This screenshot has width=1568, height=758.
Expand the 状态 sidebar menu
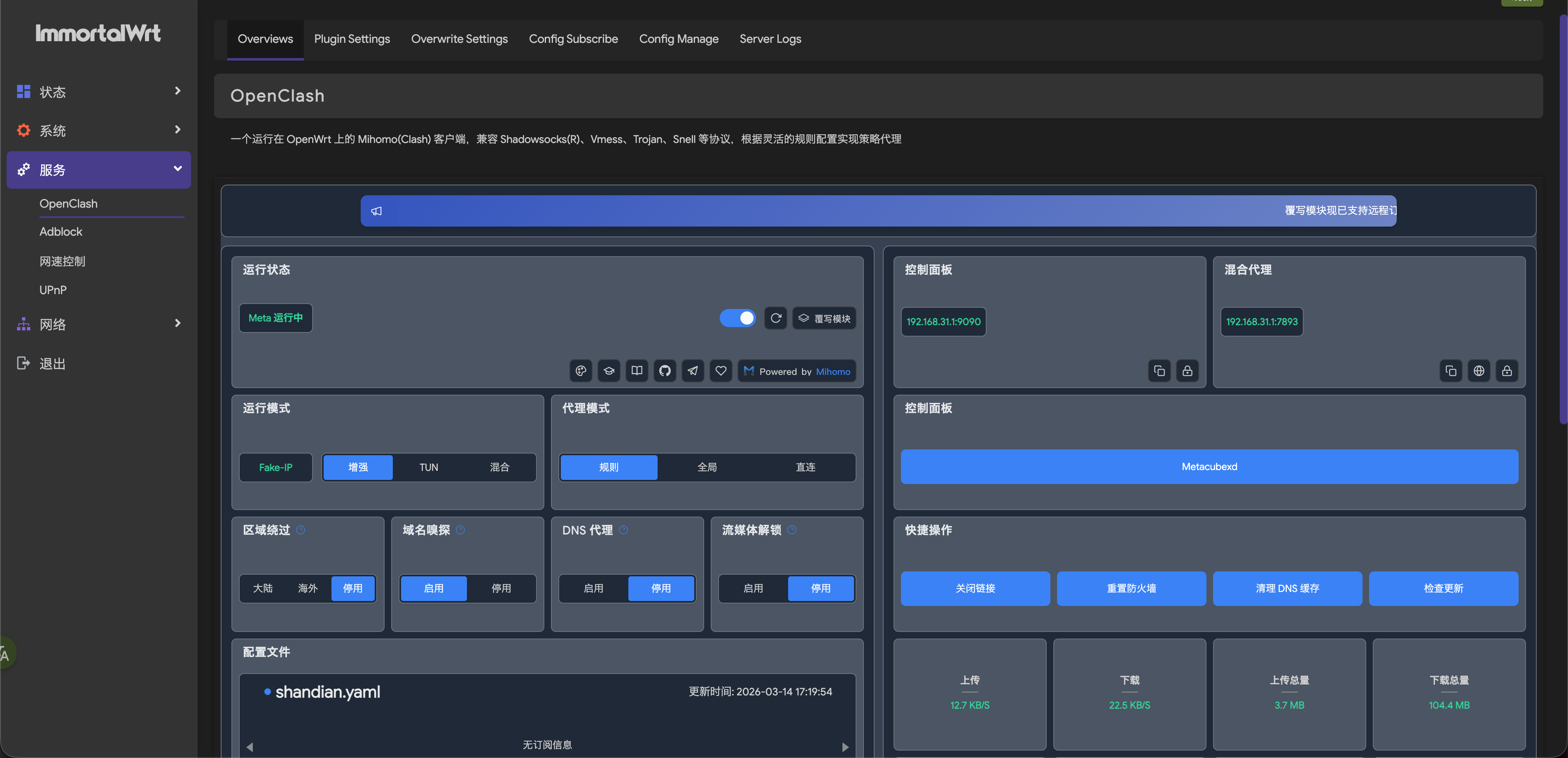pos(98,92)
